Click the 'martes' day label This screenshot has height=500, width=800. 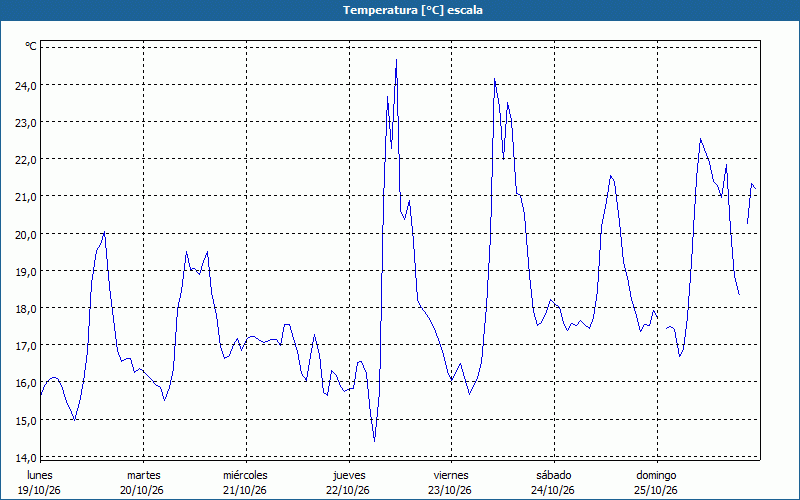pos(144,475)
